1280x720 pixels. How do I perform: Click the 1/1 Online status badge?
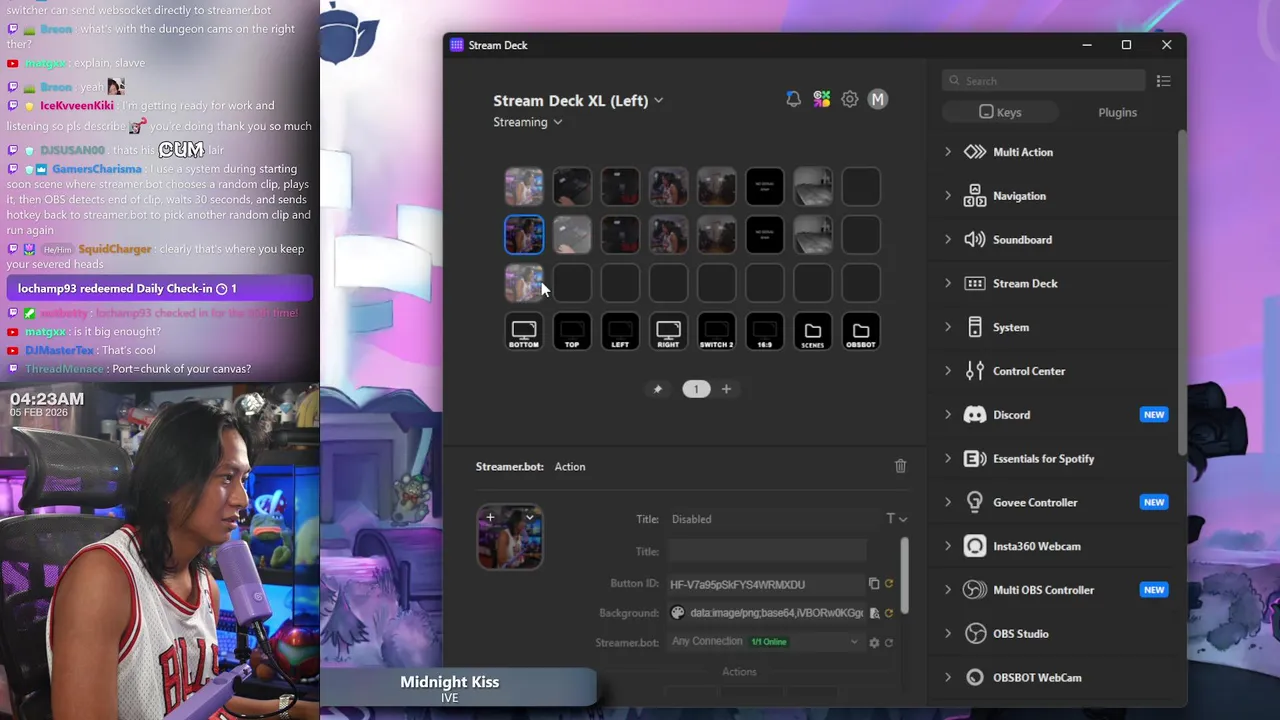click(x=768, y=642)
